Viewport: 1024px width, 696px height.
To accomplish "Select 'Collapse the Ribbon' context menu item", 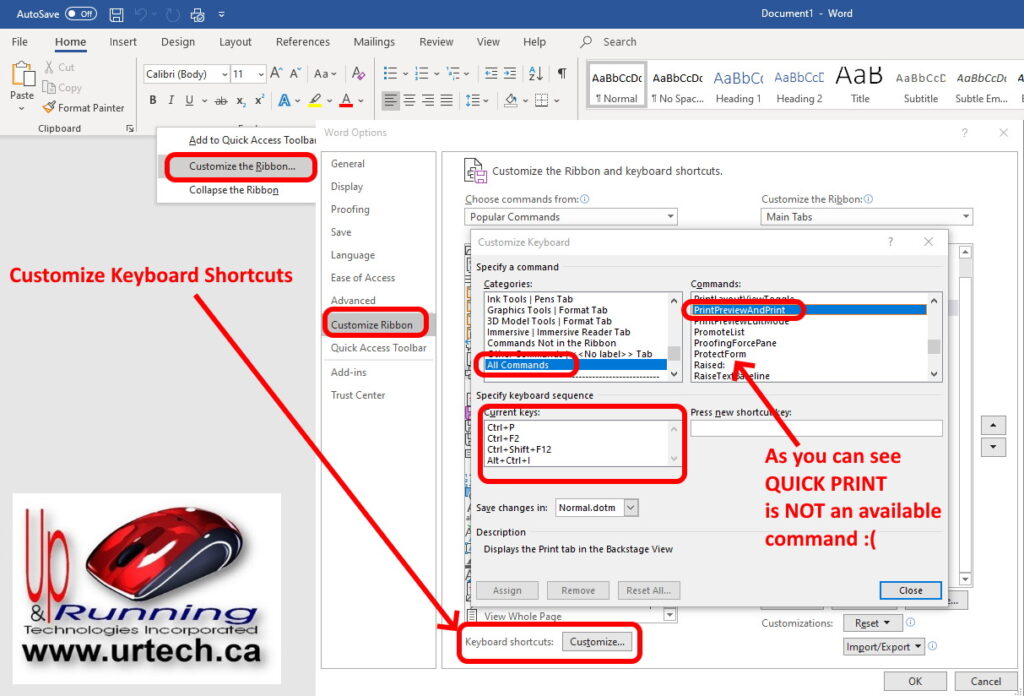I will click(x=234, y=190).
